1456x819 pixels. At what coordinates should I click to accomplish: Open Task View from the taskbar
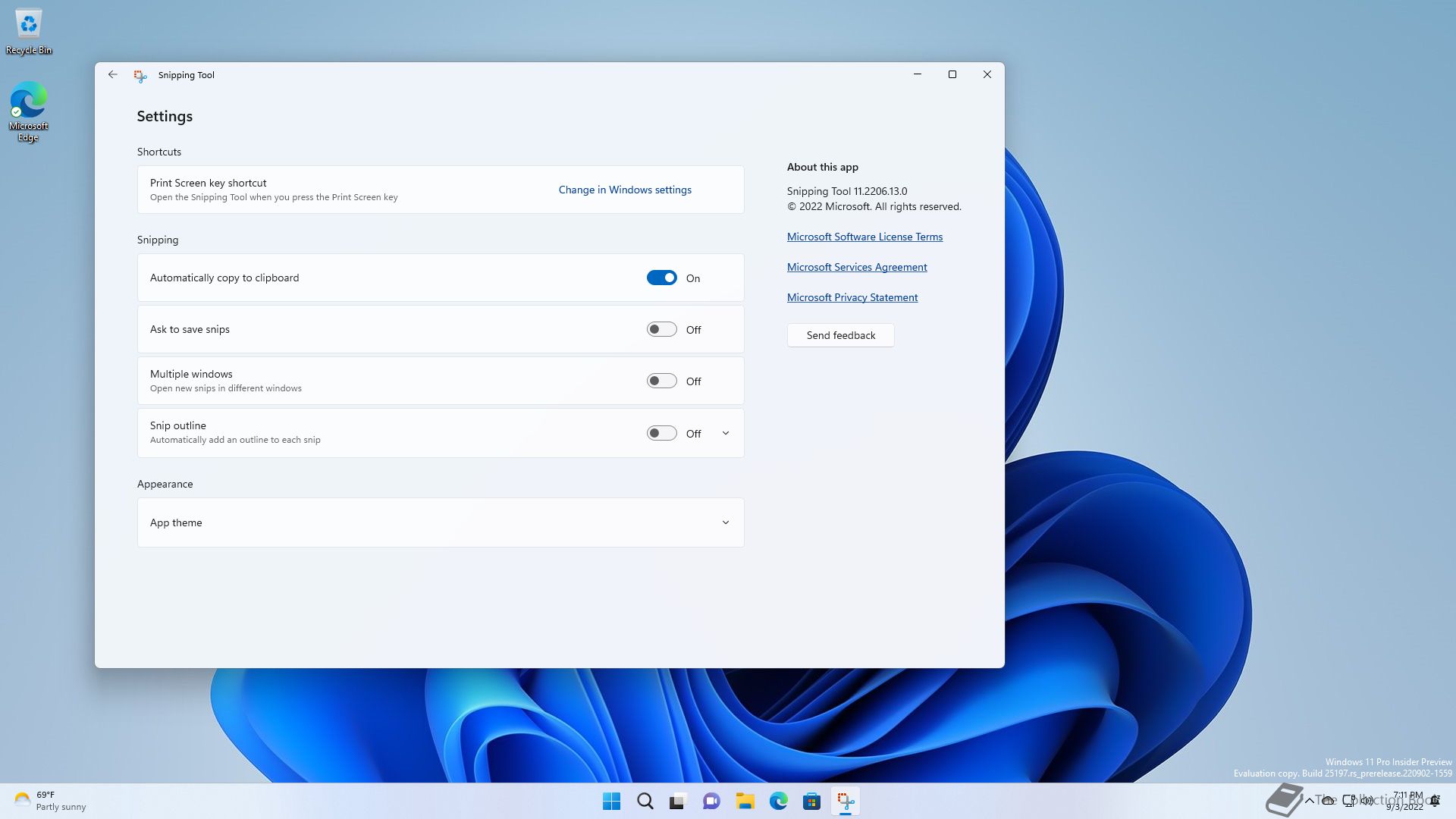(x=678, y=801)
